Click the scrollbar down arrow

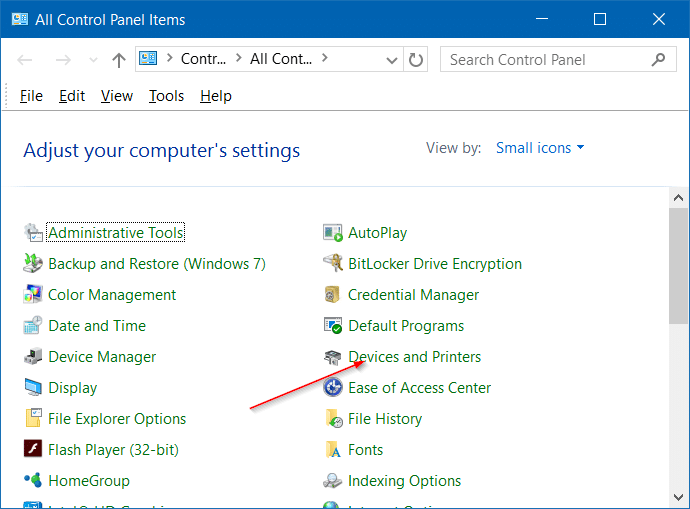point(678,498)
